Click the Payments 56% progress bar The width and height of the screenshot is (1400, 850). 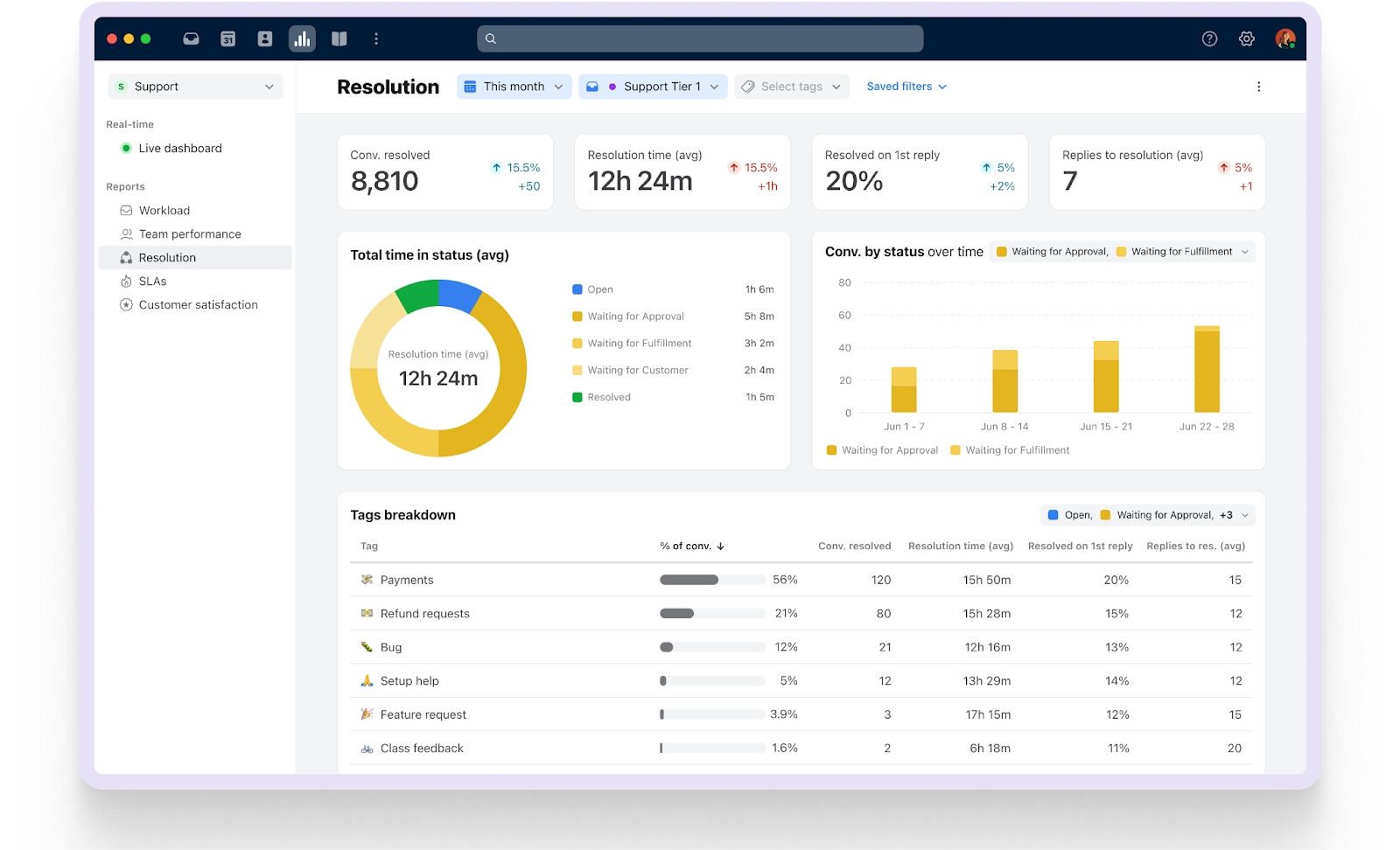coord(712,580)
